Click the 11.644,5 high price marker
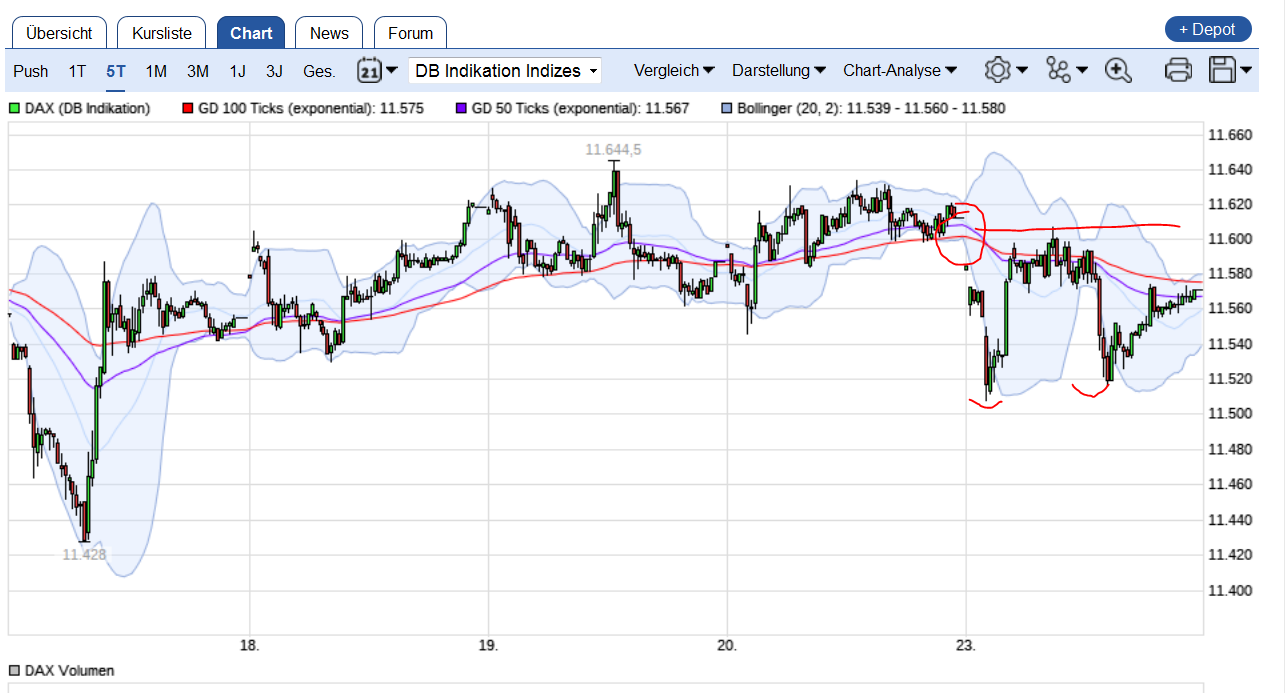Image resolution: width=1285 pixels, height=693 pixels. coord(613,149)
